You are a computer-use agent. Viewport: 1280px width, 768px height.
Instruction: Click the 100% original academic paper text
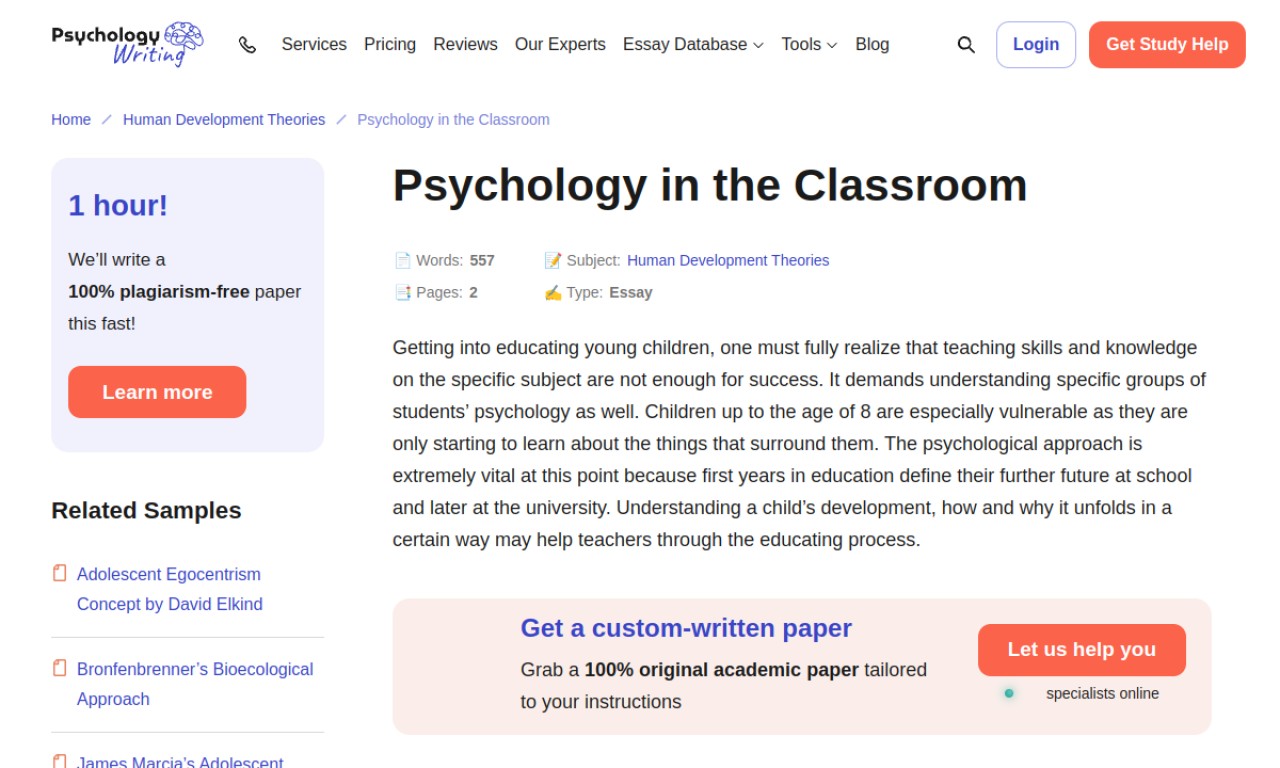click(722, 669)
